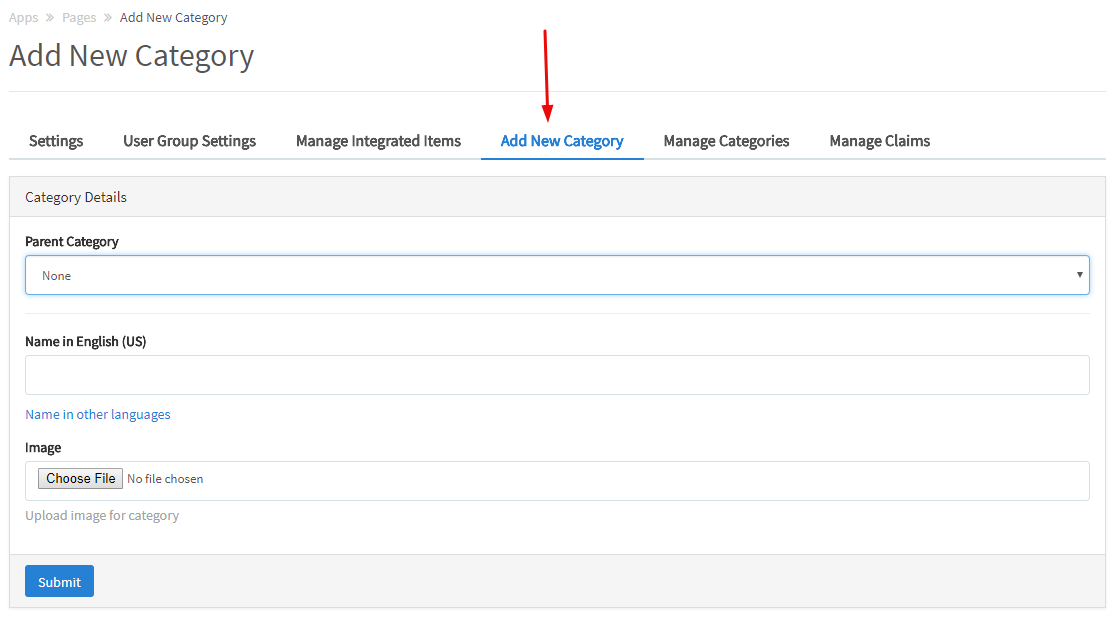1120x618 pixels.
Task: Open the User Group Settings tab
Action: coord(189,141)
